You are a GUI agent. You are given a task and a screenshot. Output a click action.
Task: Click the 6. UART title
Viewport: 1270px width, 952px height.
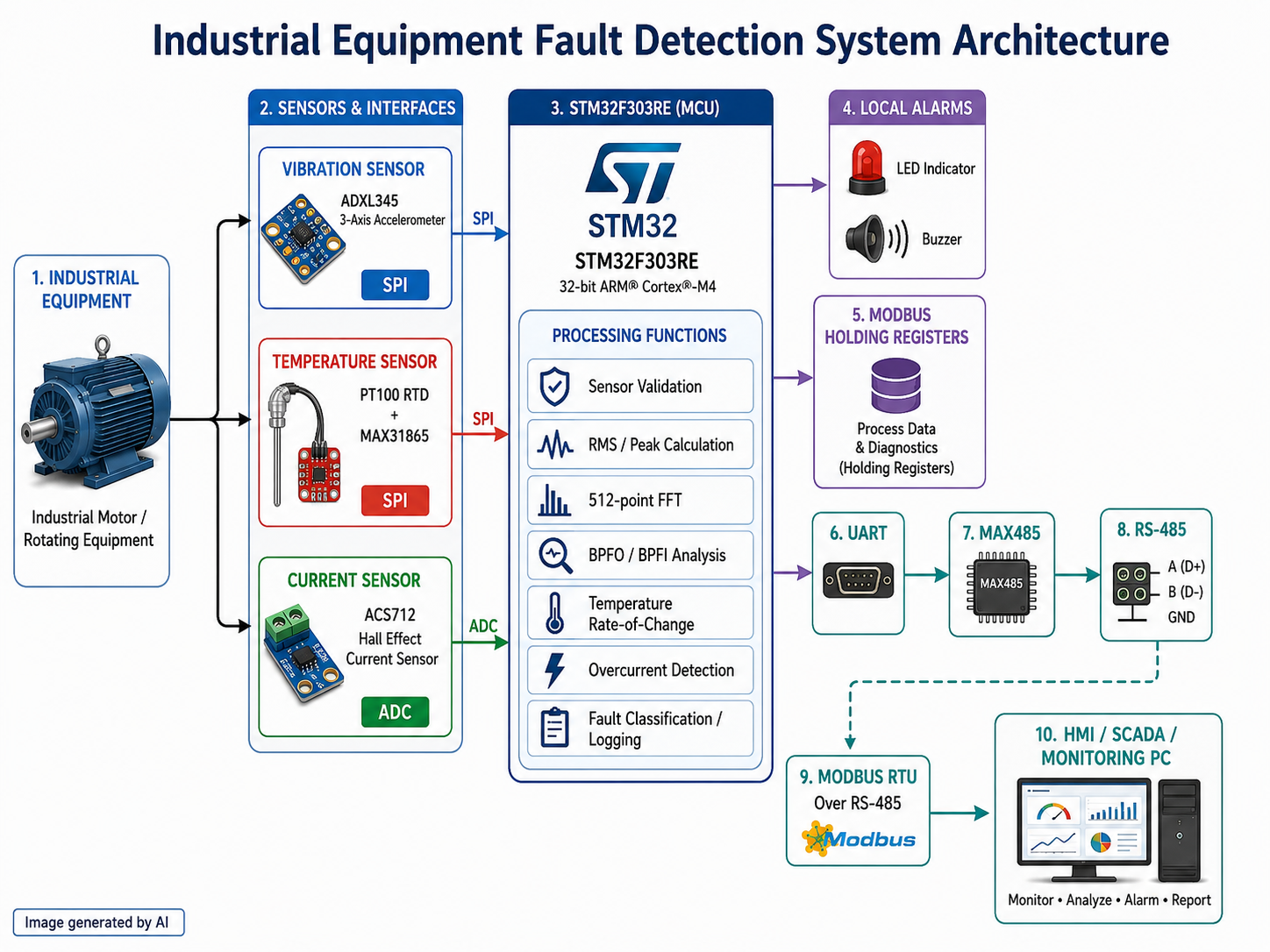point(859,533)
